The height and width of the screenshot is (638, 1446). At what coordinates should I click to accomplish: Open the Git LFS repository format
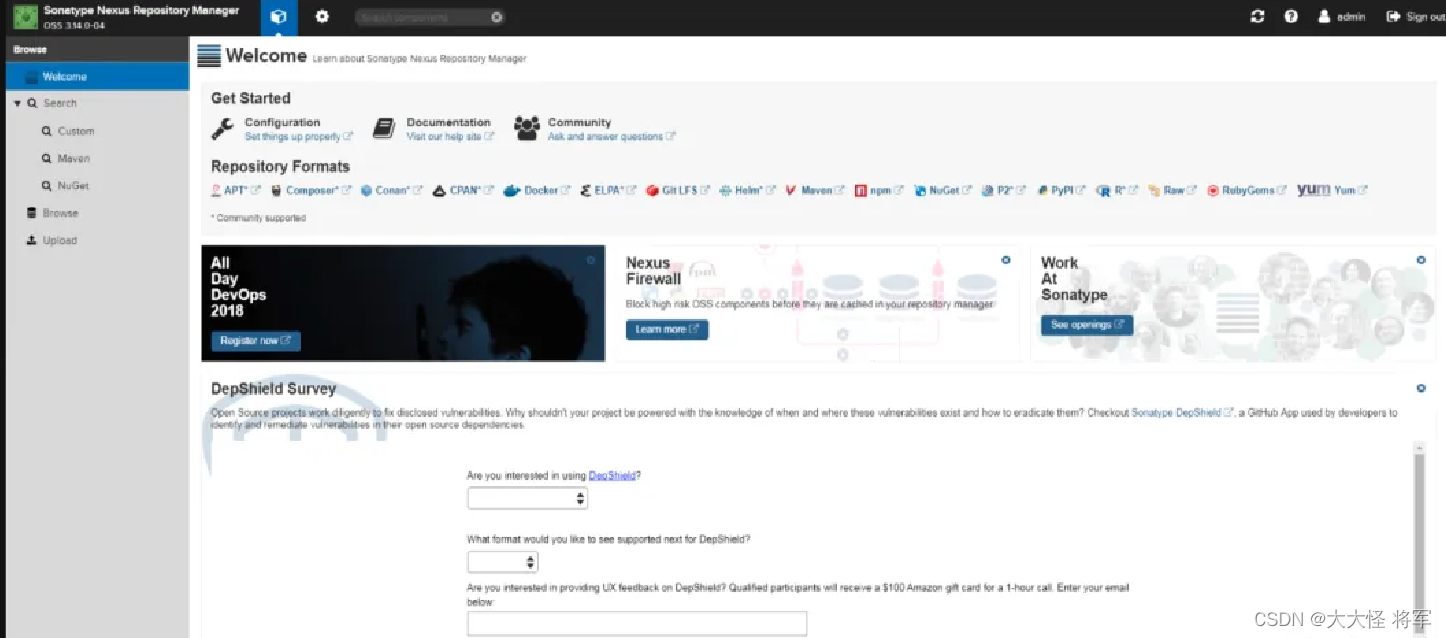pyautogui.click(x=678, y=190)
